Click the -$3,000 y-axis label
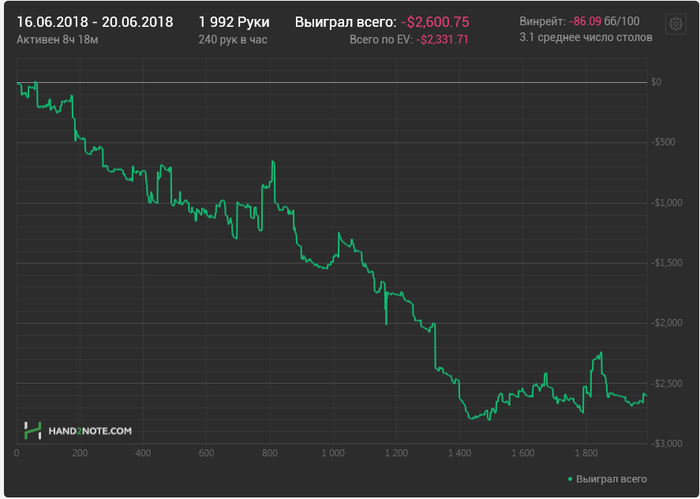 (x=667, y=444)
